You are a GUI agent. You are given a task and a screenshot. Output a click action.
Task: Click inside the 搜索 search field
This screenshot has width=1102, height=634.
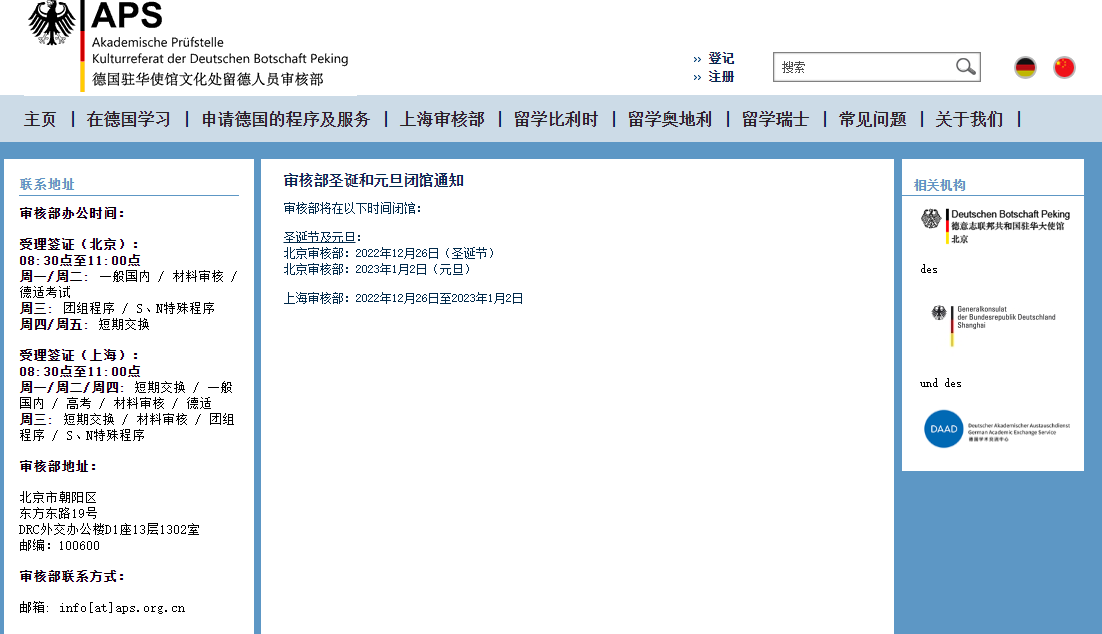pyautogui.click(x=863, y=68)
